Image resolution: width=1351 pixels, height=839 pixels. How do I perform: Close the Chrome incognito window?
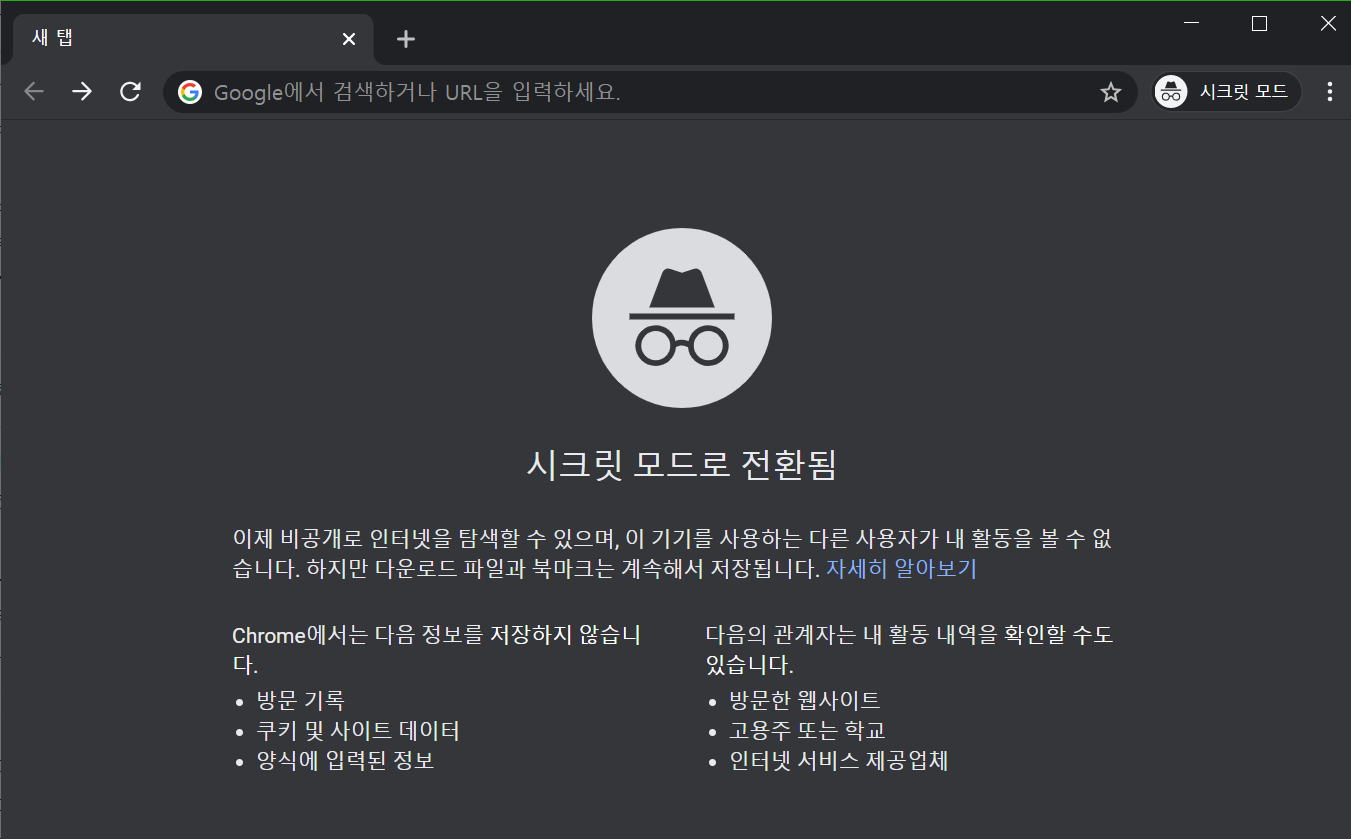(1327, 23)
